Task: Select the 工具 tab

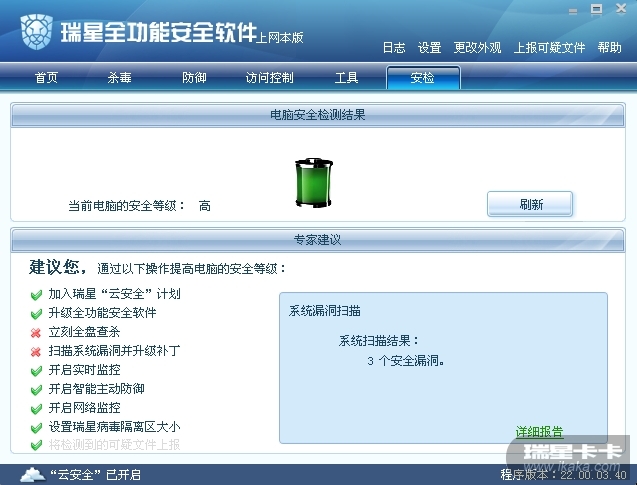Action: coord(346,78)
